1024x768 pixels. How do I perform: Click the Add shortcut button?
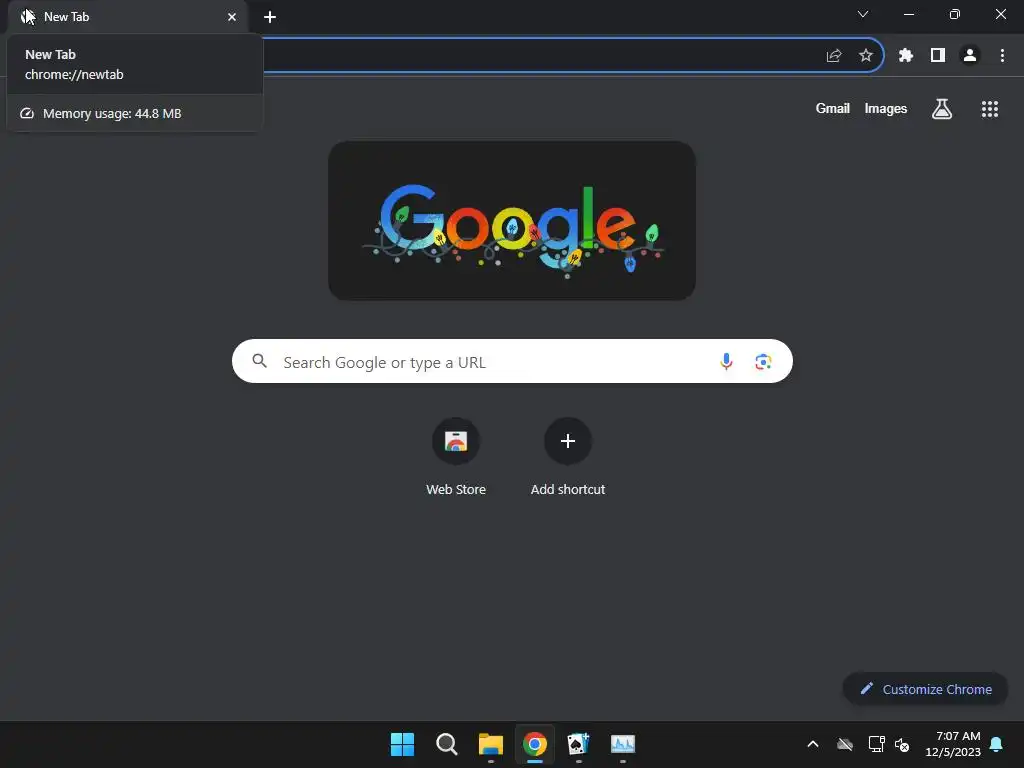point(568,457)
